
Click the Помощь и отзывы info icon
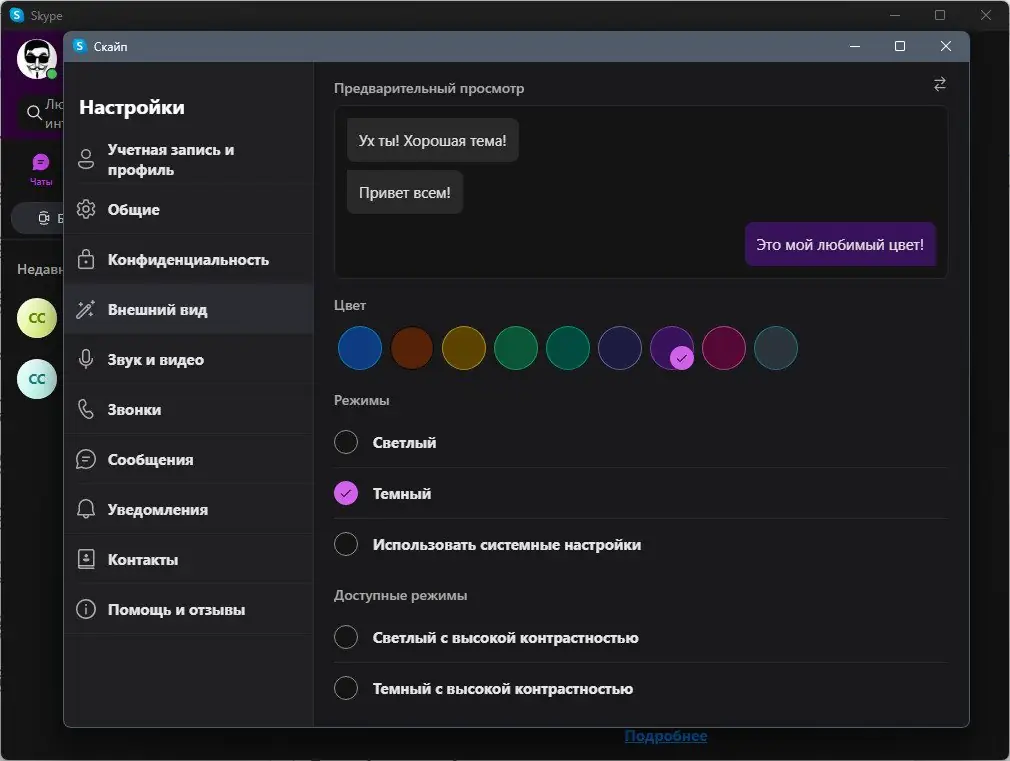coord(87,609)
